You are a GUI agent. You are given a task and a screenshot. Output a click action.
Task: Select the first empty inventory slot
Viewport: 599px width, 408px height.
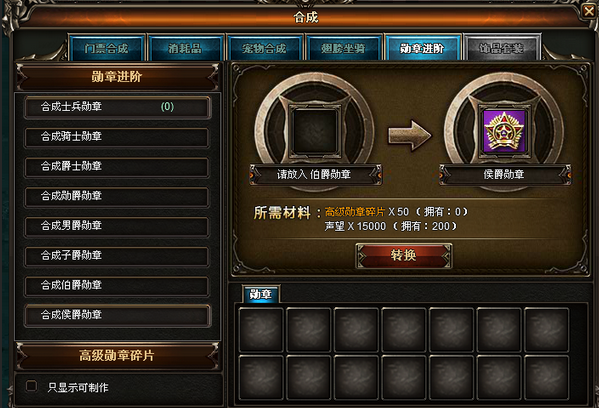[261, 330]
